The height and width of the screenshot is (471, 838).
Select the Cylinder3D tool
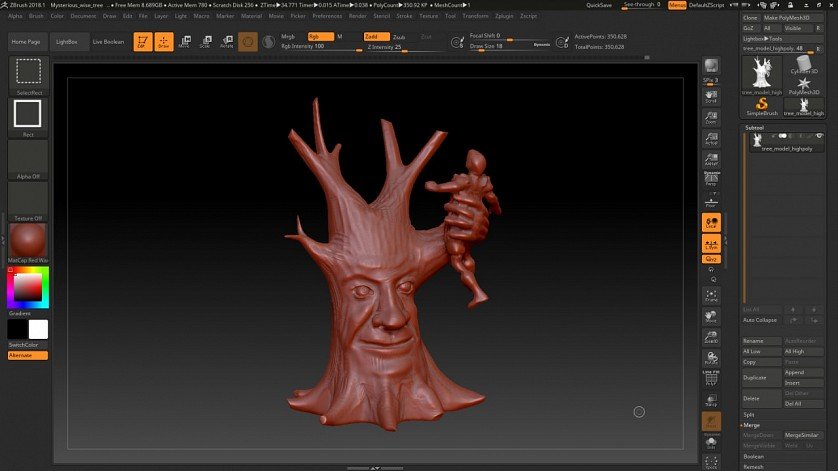point(804,65)
